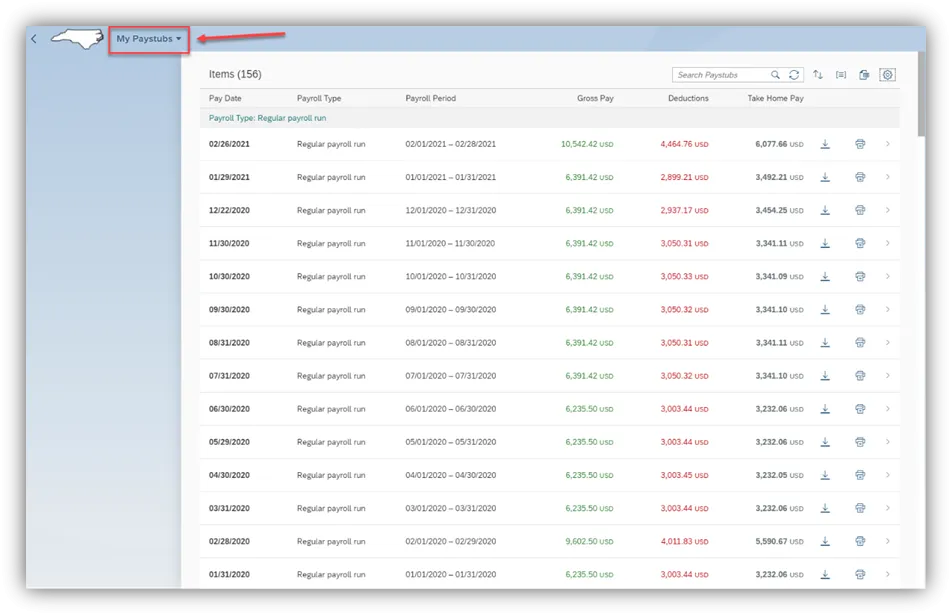This screenshot has width=951, height=615.
Task: Click the Gross Pay column header
Action: [595, 98]
